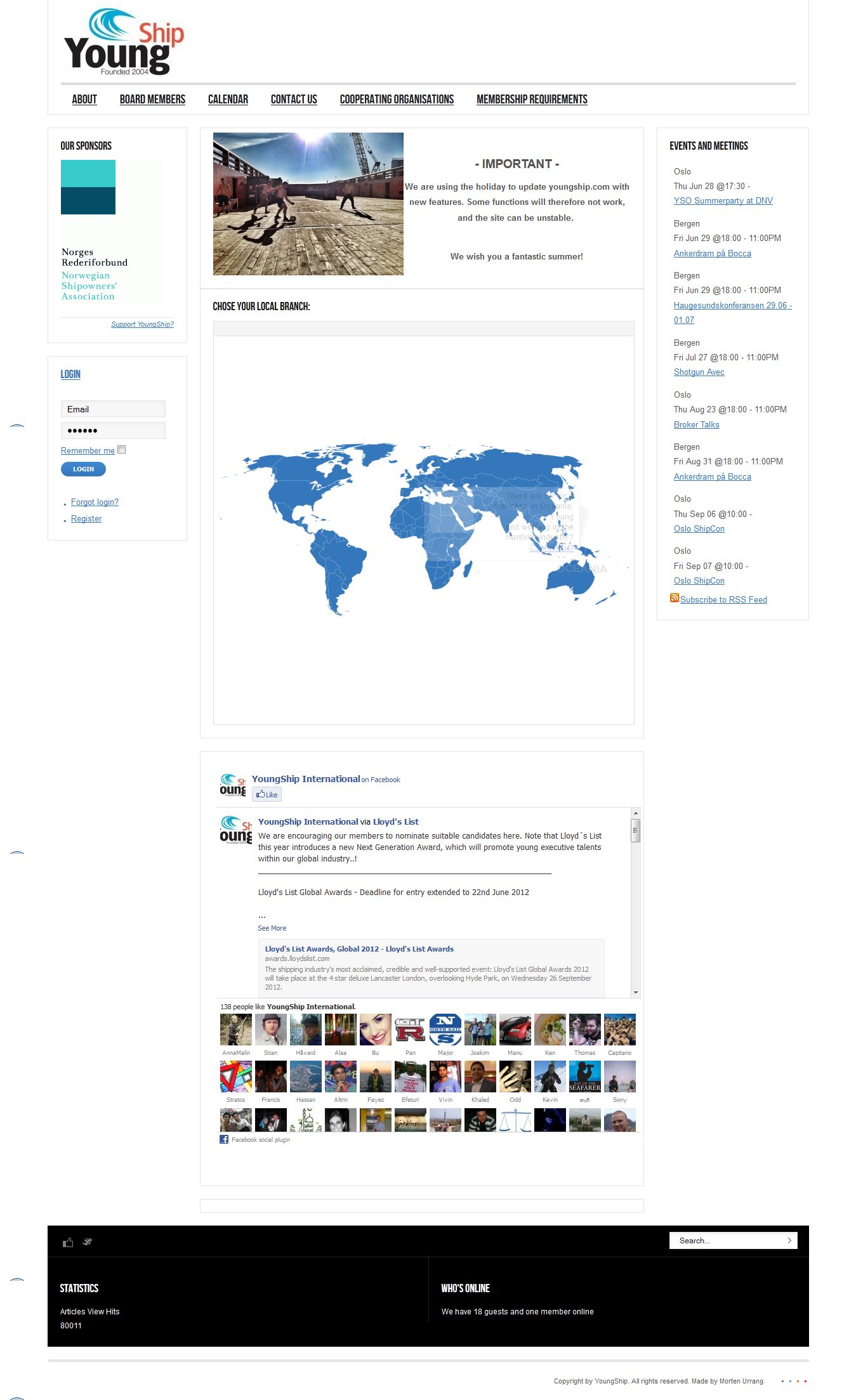856x1400 pixels.
Task: Open the Ankerdram på Bocca event on Aug 31
Action: pos(712,476)
